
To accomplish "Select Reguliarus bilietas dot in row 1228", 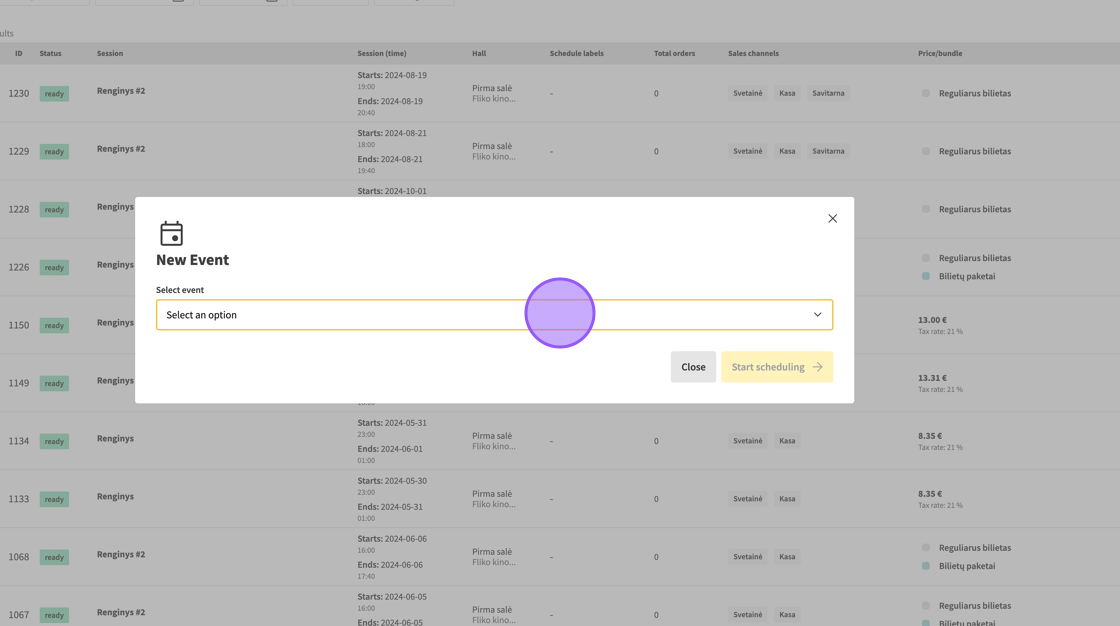I will [926, 209].
